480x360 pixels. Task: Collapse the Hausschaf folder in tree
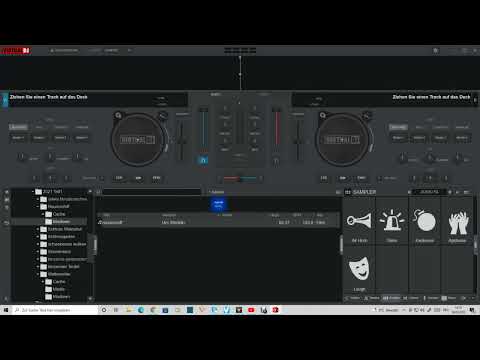click(38, 207)
